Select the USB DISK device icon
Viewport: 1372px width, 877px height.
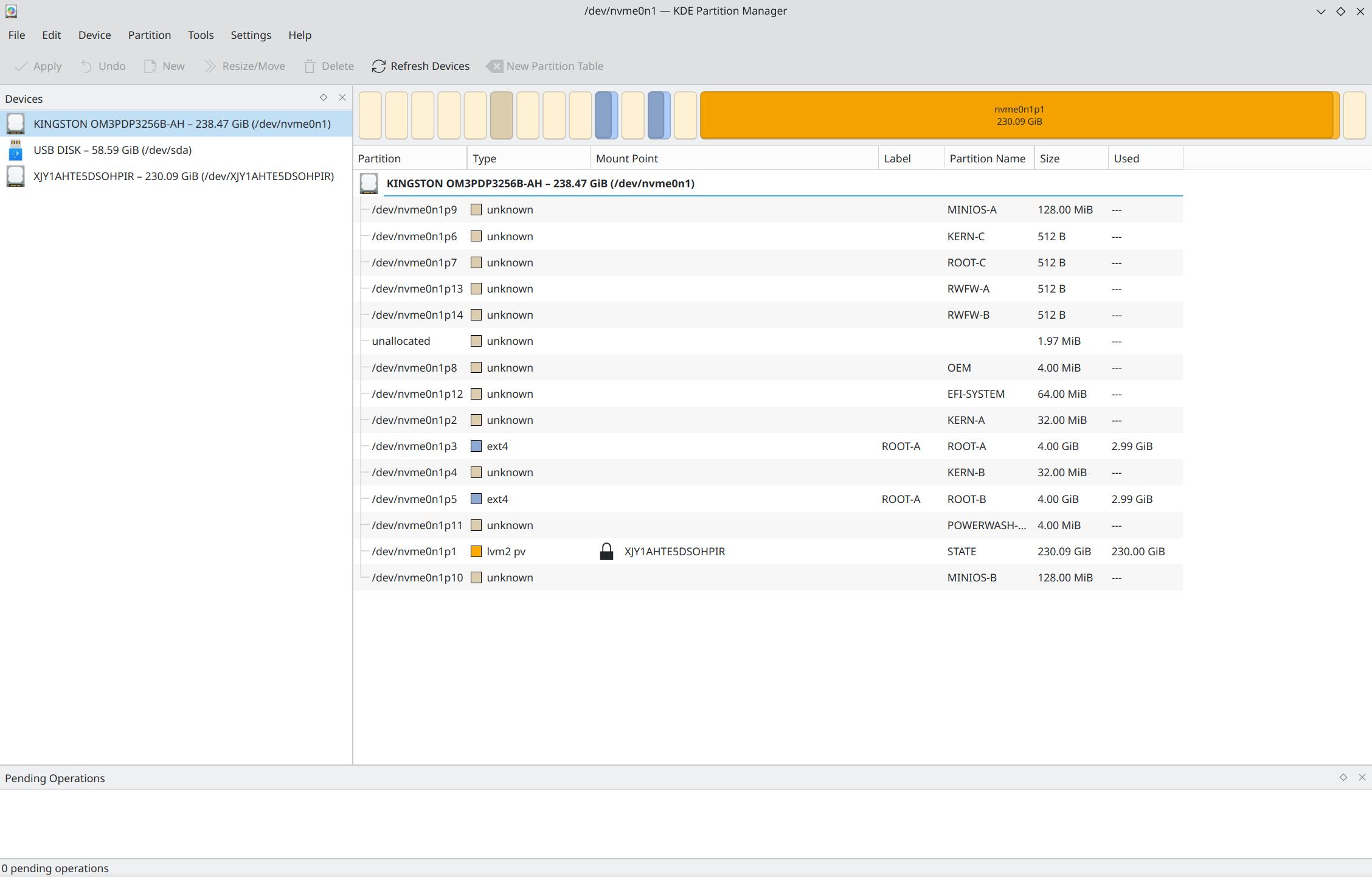(16, 150)
